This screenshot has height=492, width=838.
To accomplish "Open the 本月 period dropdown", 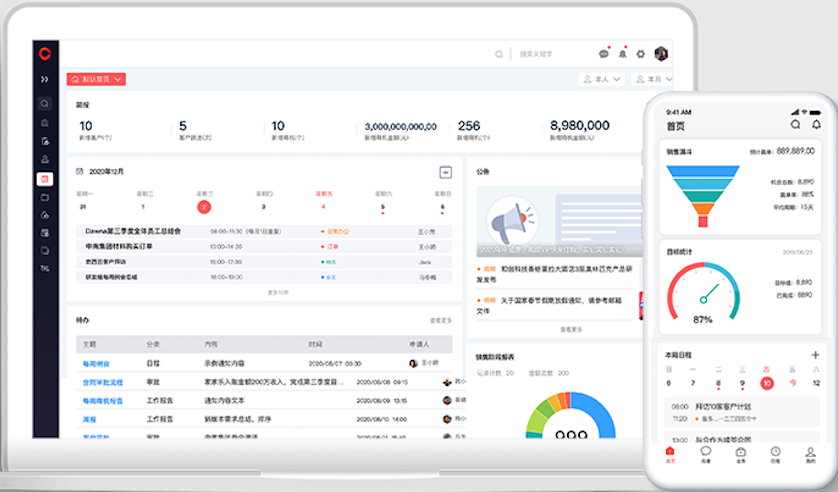I will (653, 79).
